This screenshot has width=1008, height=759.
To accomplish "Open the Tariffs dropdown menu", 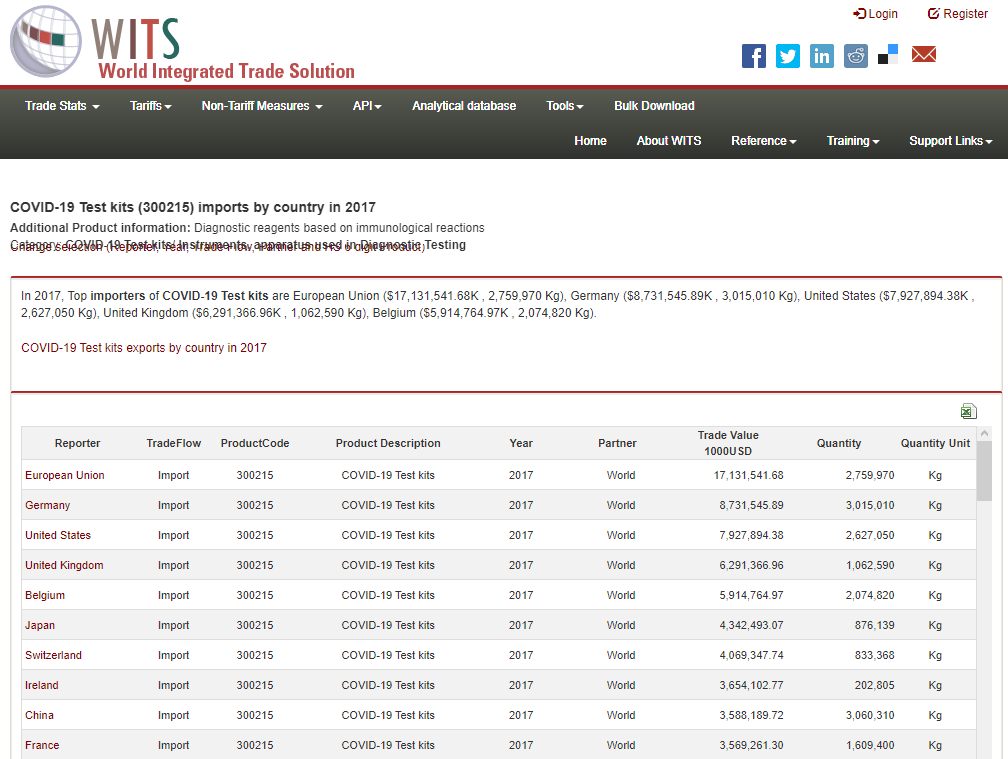I will click(x=151, y=106).
